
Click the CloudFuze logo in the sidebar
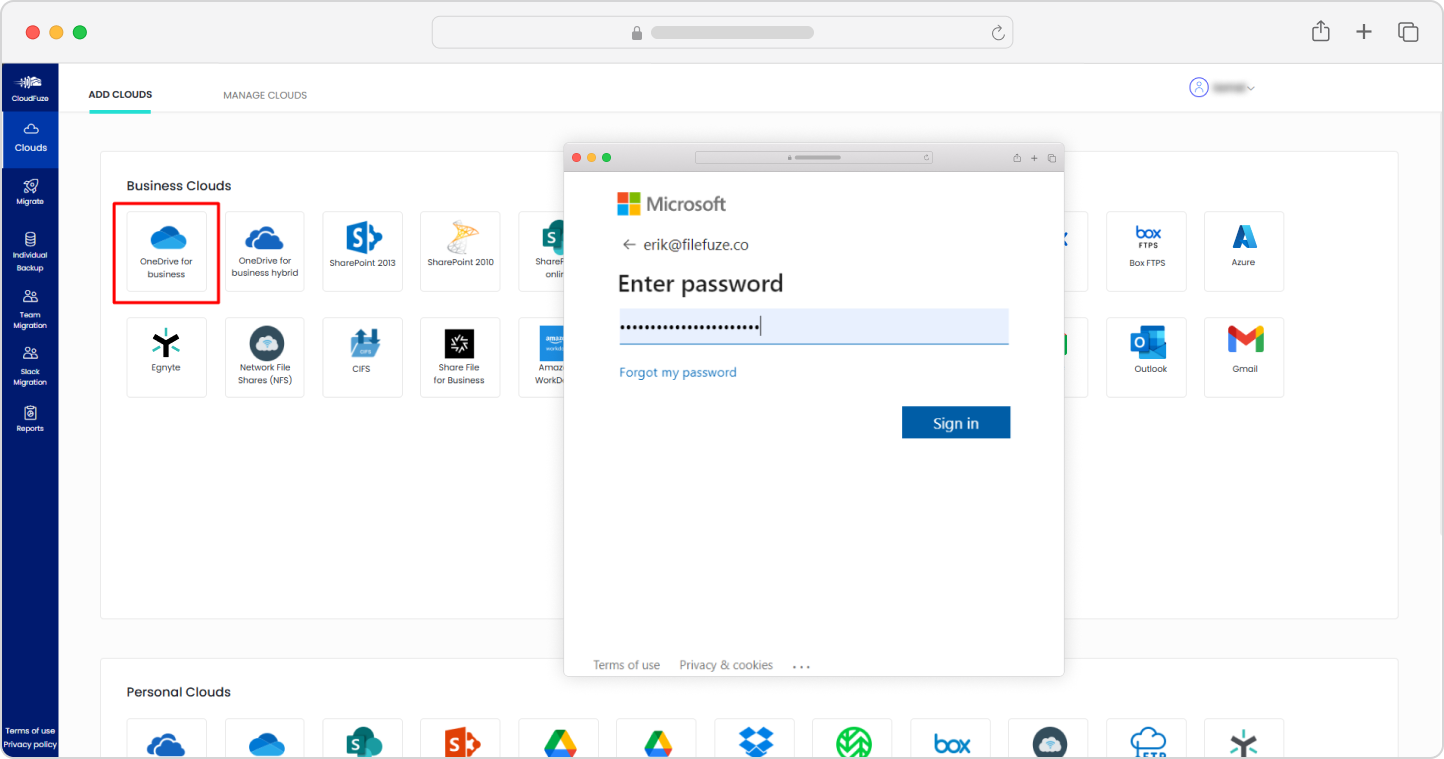(30, 88)
